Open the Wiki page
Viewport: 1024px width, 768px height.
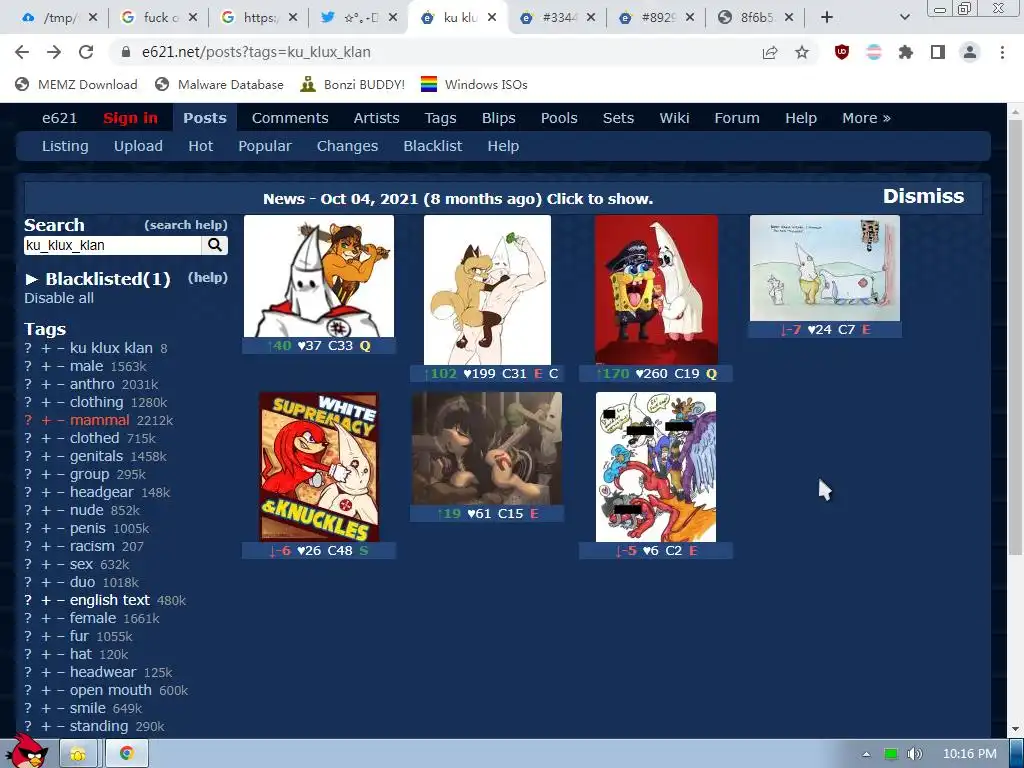tap(674, 118)
